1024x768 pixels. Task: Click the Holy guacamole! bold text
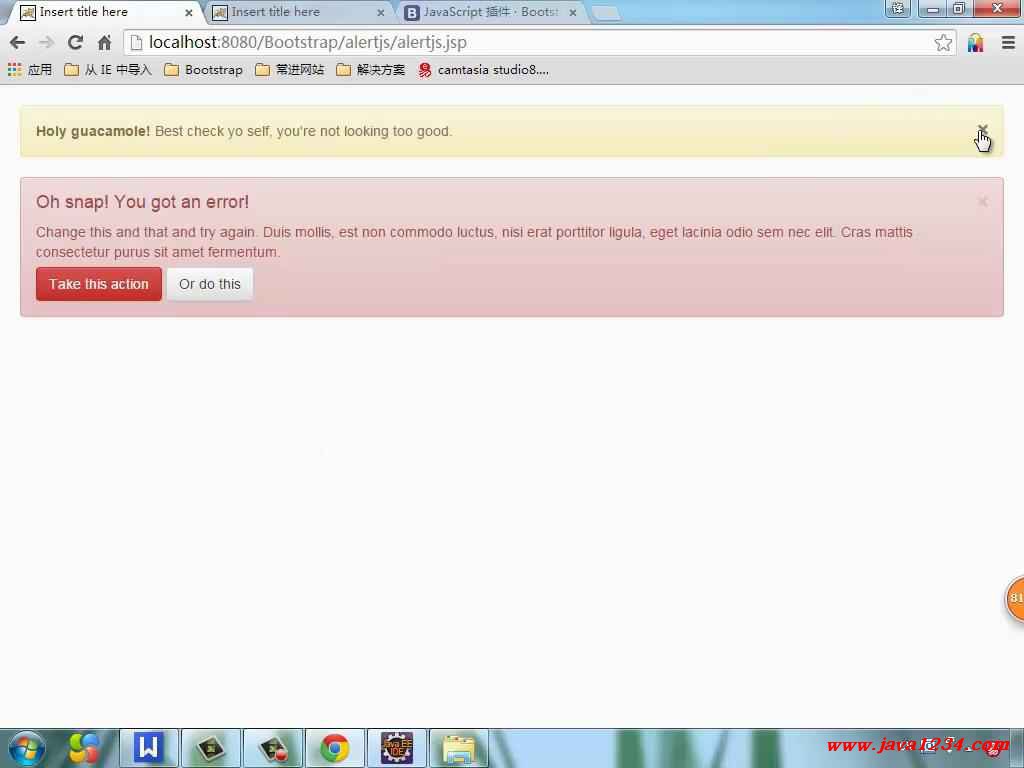click(93, 131)
